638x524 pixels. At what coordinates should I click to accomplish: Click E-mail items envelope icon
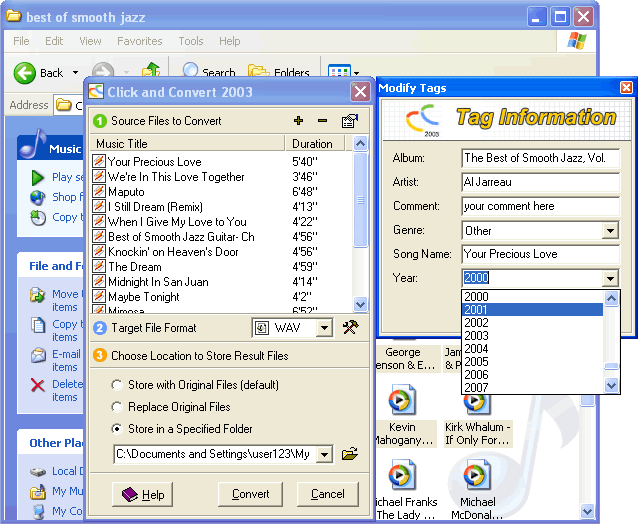pyautogui.click(x=38, y=355)
